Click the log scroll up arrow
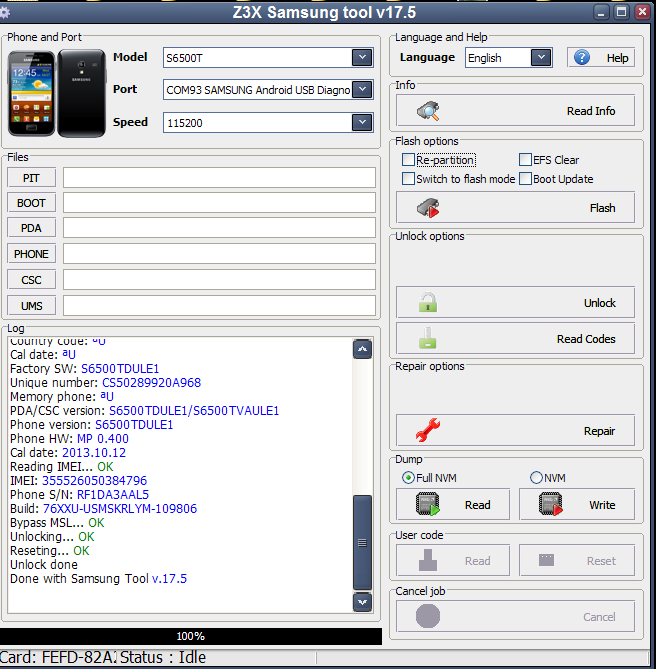The width and height of the screenshot is (656, 669). 363,349
